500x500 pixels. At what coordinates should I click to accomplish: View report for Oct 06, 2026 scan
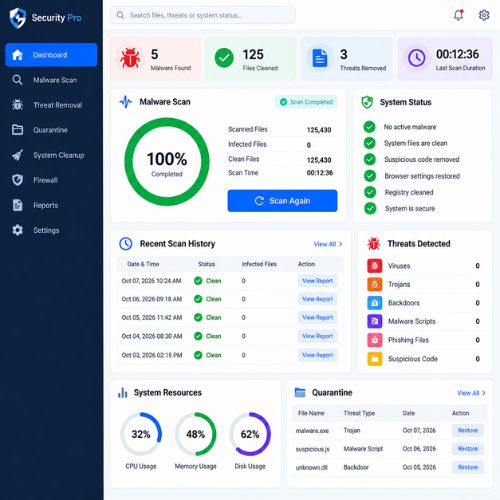[x=317, y=299]
